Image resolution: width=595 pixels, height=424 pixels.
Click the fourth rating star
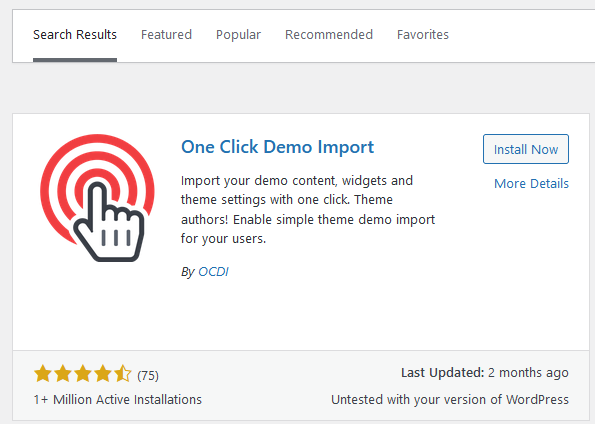(102, 374)
